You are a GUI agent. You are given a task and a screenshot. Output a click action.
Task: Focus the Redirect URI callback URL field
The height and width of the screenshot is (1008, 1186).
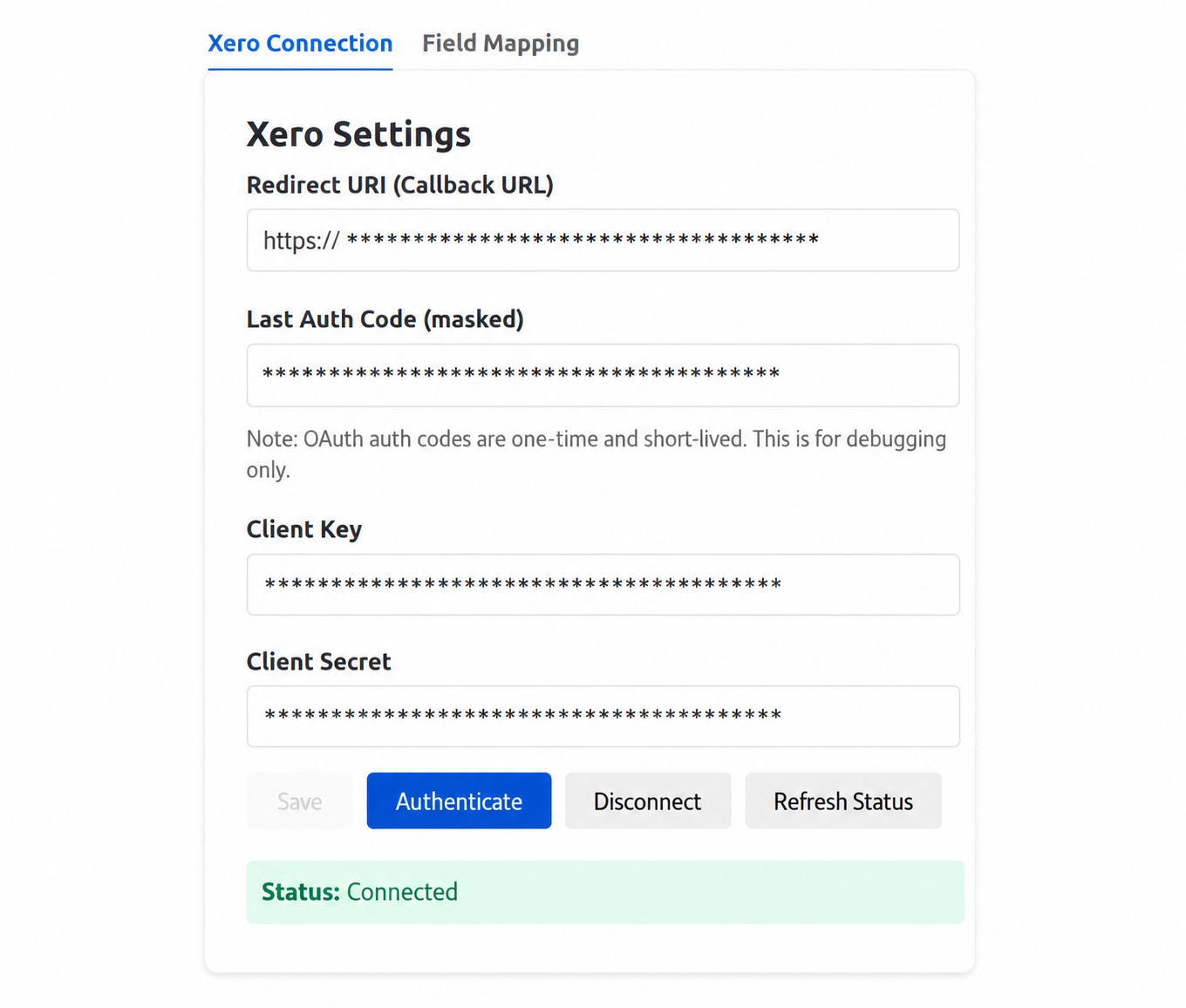[x=603, y=240]
